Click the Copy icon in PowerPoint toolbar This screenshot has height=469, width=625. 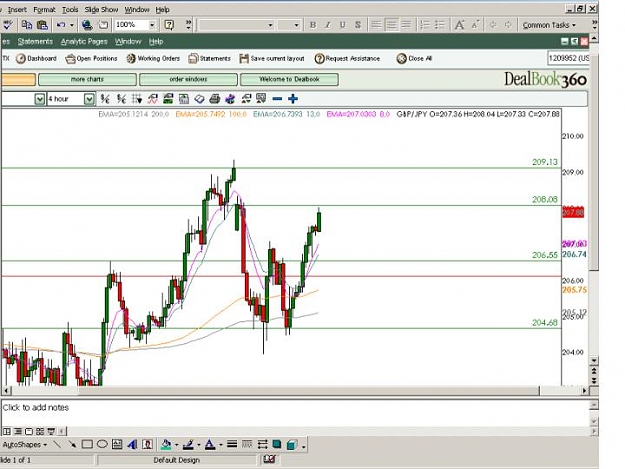click(27, 25)
